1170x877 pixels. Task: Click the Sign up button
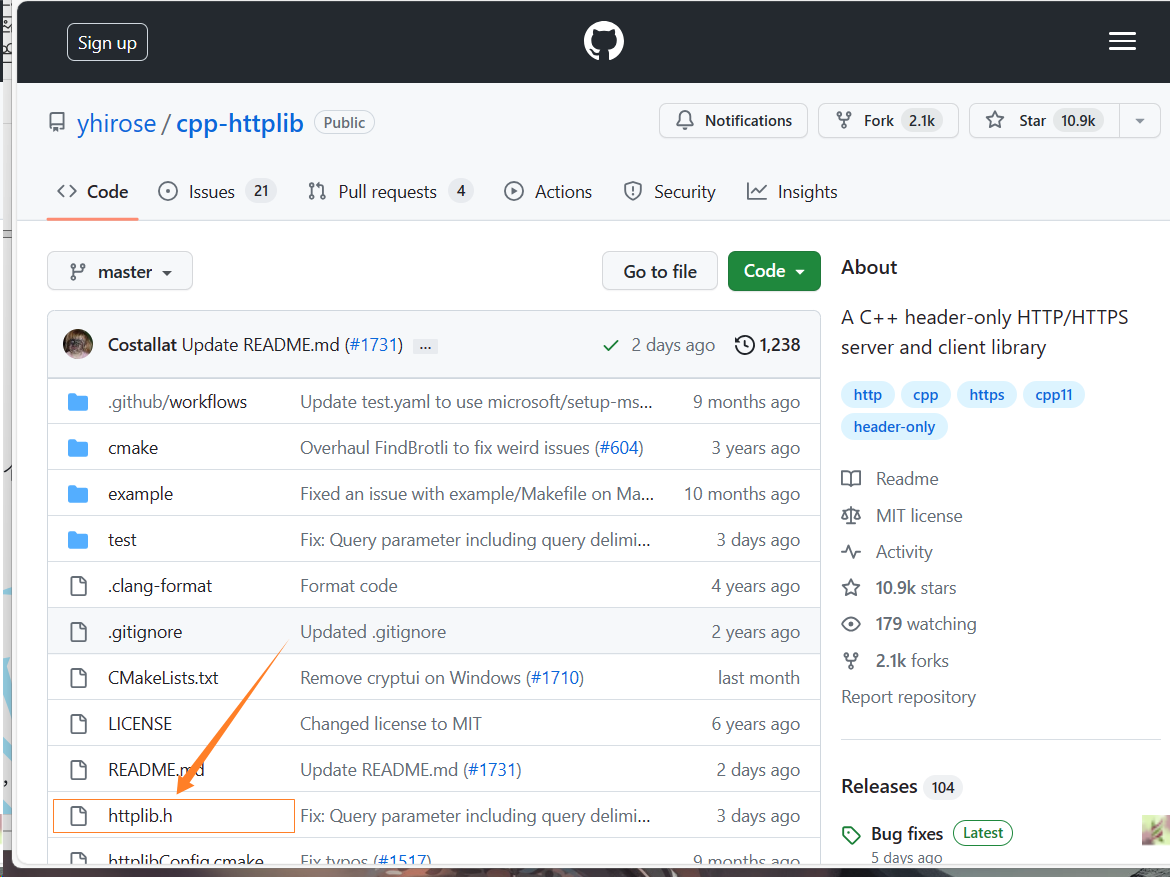click(x=107, y=43)
